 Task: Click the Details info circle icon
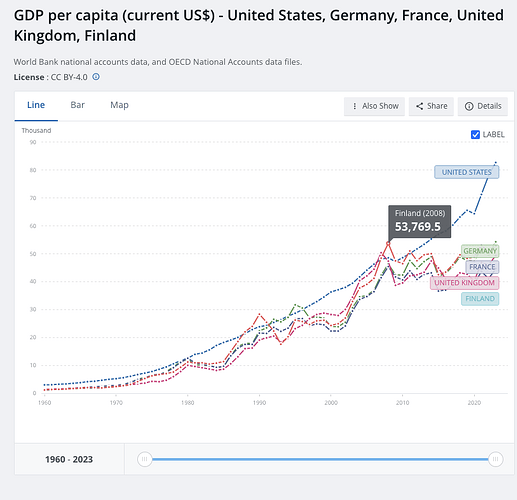pyautogui.click(x=469, y=106)
